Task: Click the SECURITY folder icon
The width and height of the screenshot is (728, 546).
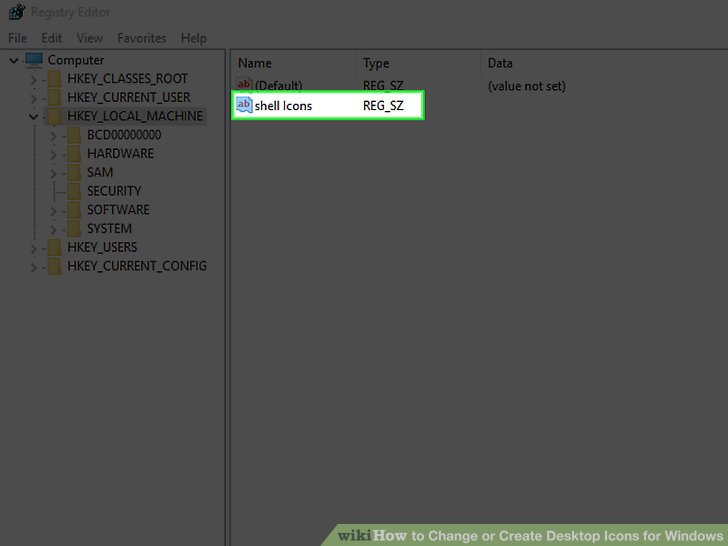Action: point(74,191)
